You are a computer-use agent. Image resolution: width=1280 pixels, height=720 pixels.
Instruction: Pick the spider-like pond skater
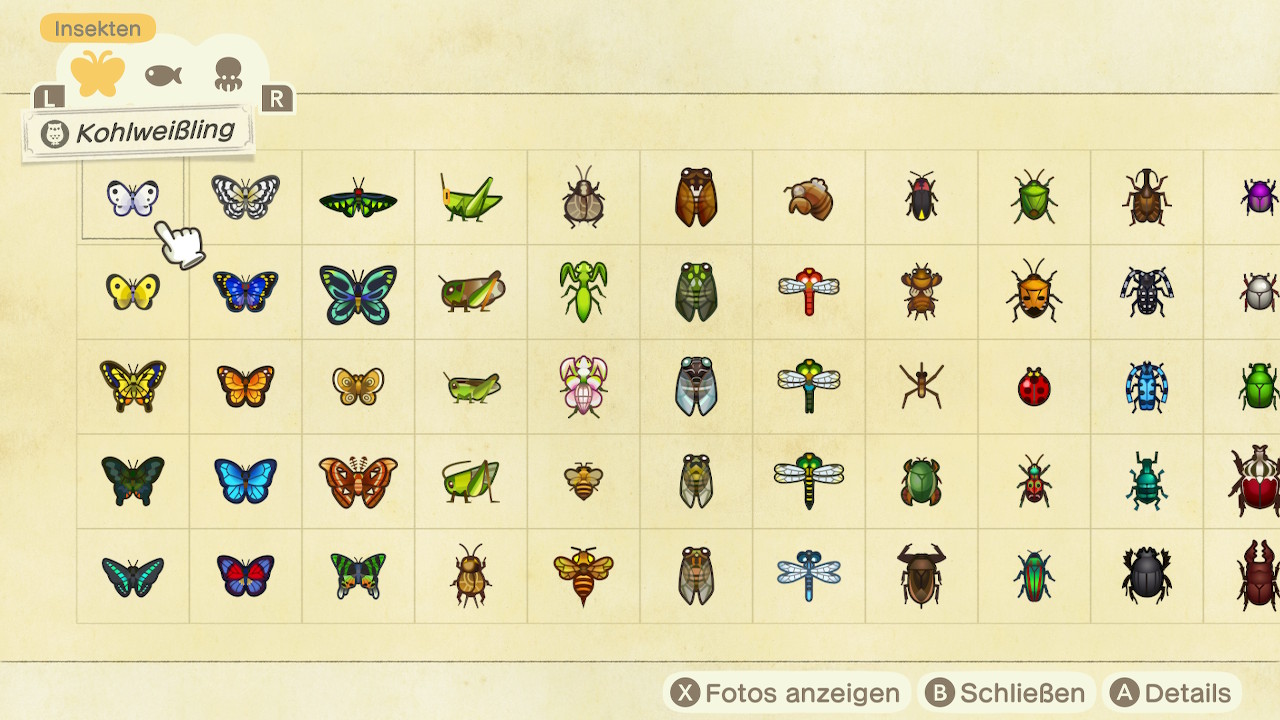tap(921, 386)
